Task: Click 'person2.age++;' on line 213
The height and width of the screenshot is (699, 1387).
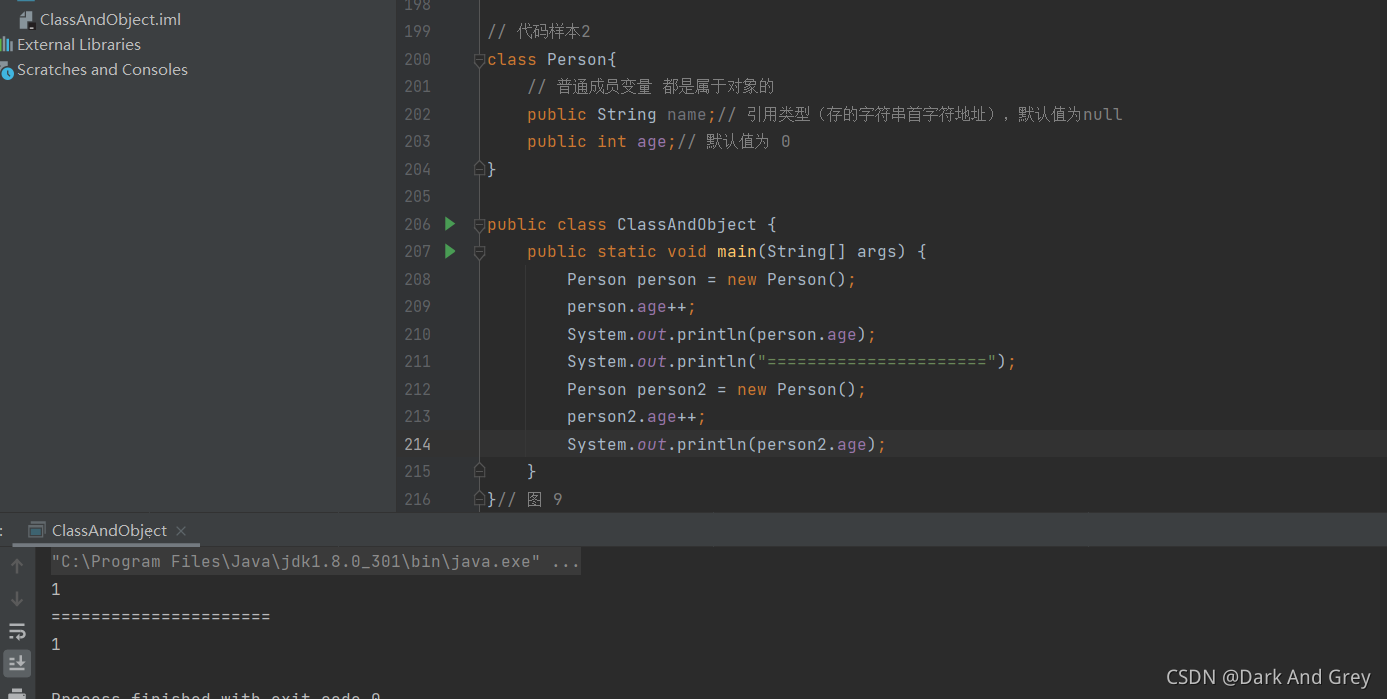Action: coord(637,417)
